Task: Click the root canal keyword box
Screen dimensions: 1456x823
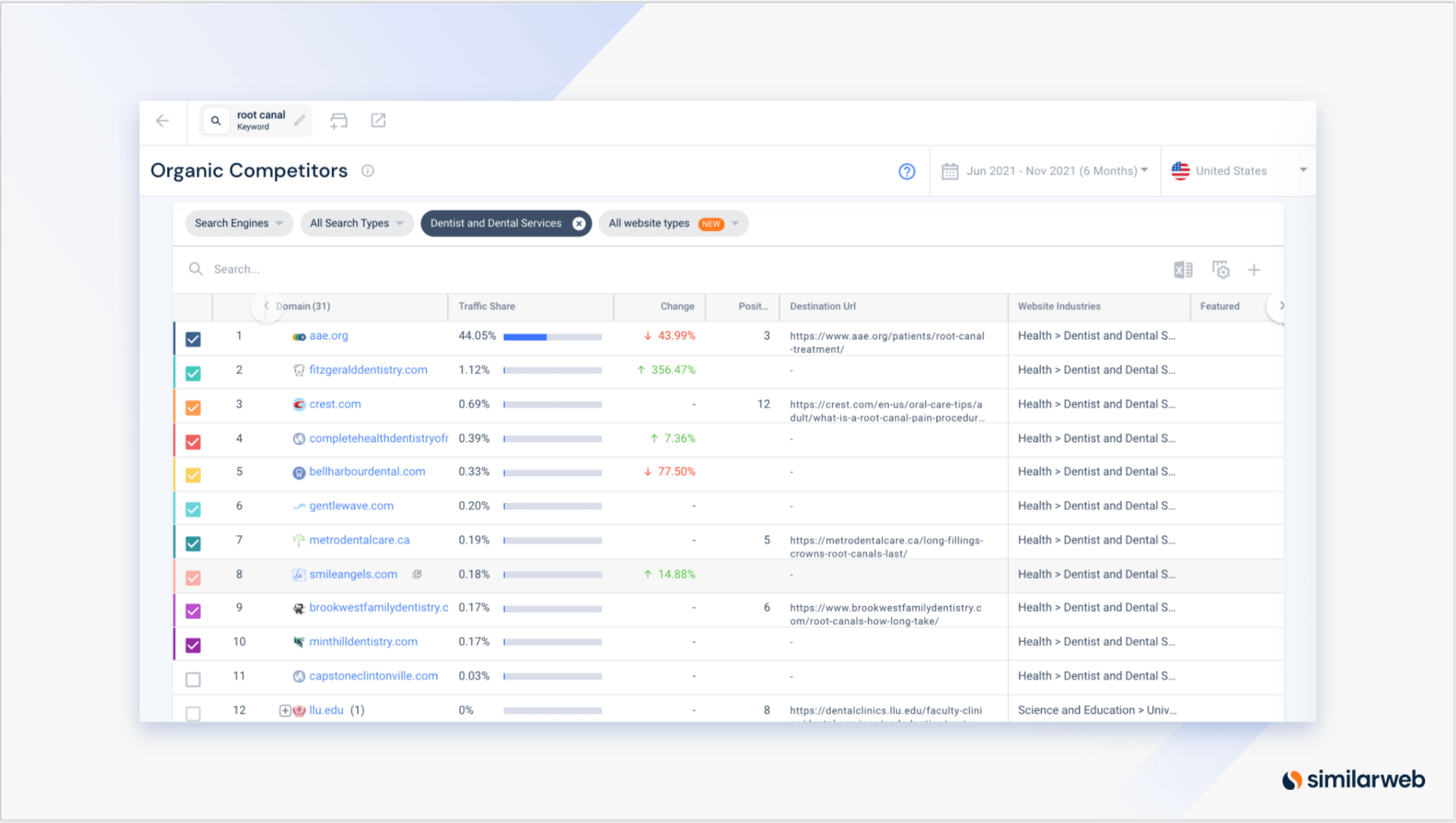Action: tap(256, 121)
